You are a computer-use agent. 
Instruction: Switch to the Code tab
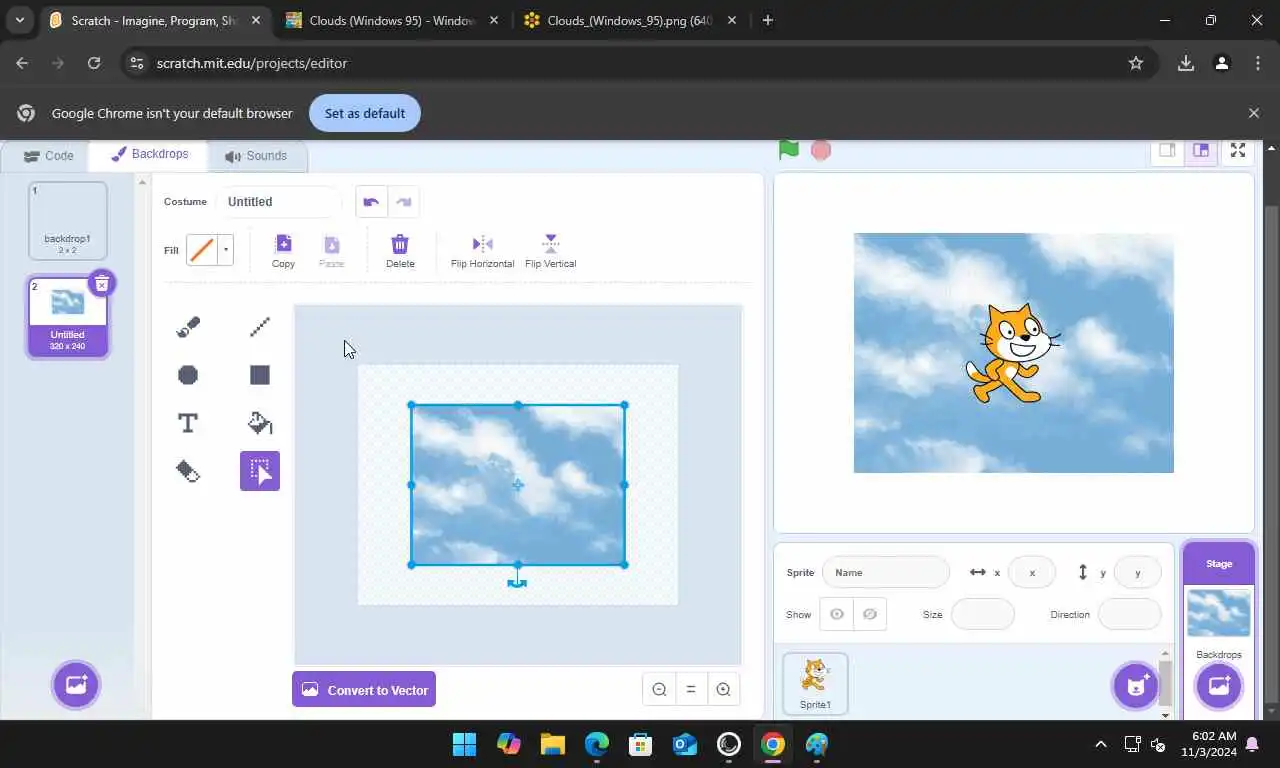pos(49,156)
